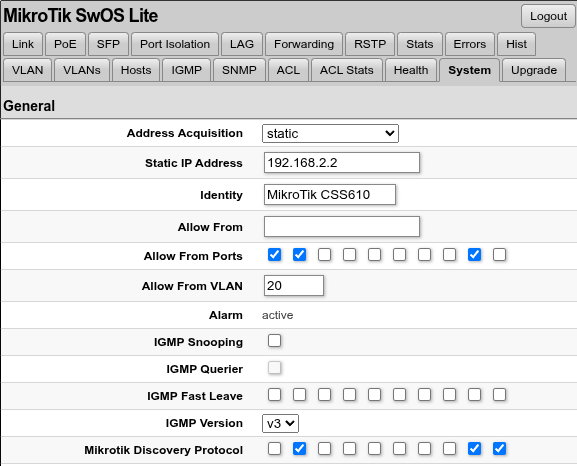Uncheck first Allow From Ports checkbox
Screen dimensions: 577x466
(x=275, y=254)
